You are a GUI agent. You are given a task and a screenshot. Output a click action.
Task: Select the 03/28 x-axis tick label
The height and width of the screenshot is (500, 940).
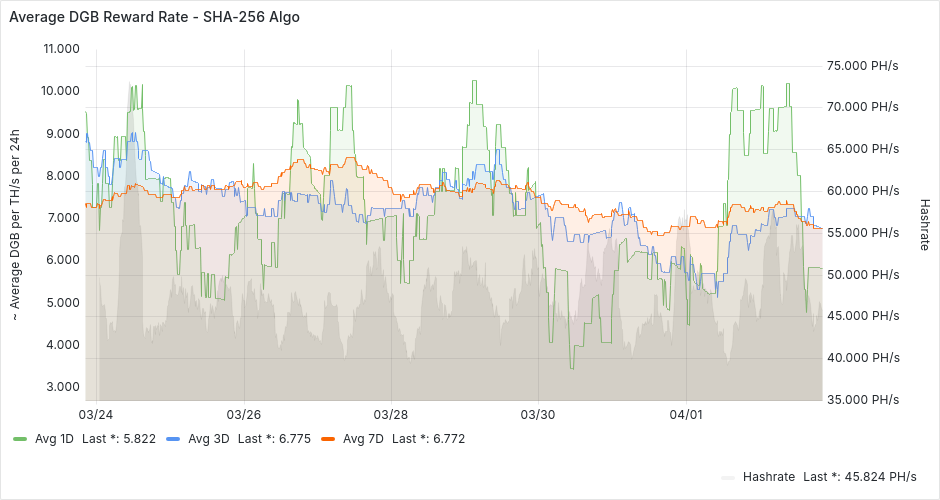pyautogui.click(x=390, y=414)
